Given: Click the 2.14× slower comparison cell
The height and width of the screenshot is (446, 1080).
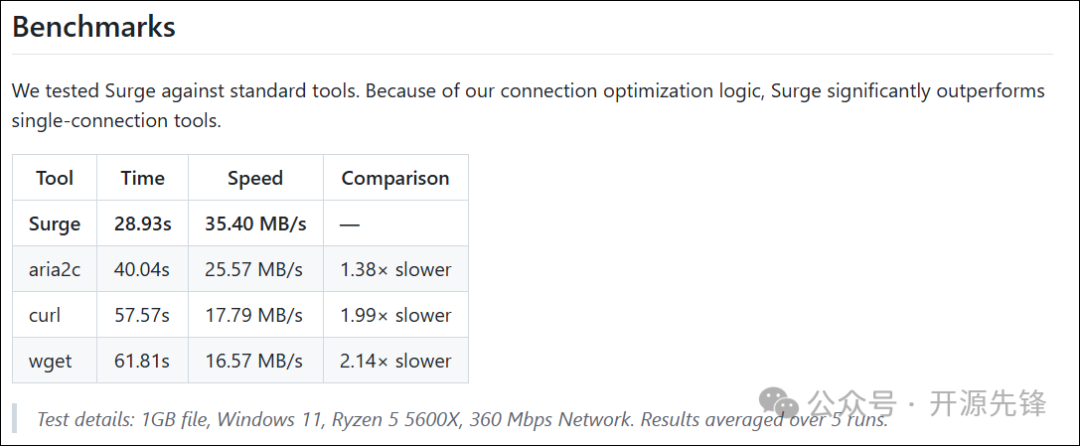Looking at the screenshot, I should [395, 361].
